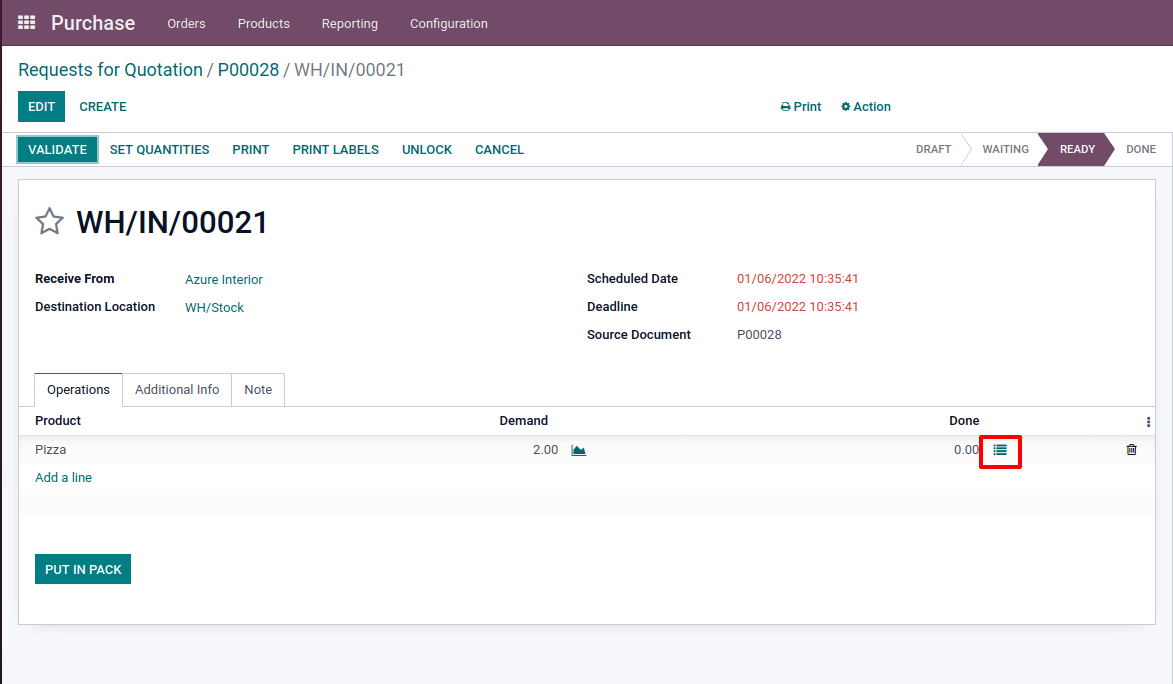Image resolution: width=1173 pixels, height=684 pixels.
Task: Add a line to operations
Action: (64, 477)
